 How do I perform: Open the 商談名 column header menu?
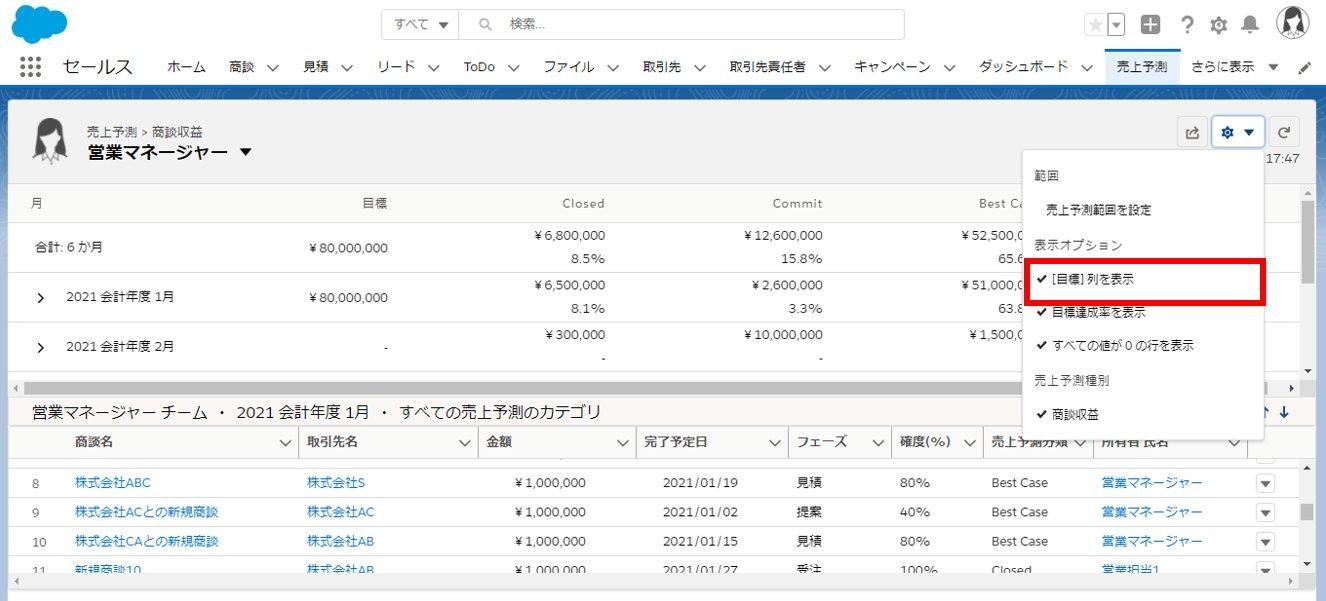click(x=286, y=443)
